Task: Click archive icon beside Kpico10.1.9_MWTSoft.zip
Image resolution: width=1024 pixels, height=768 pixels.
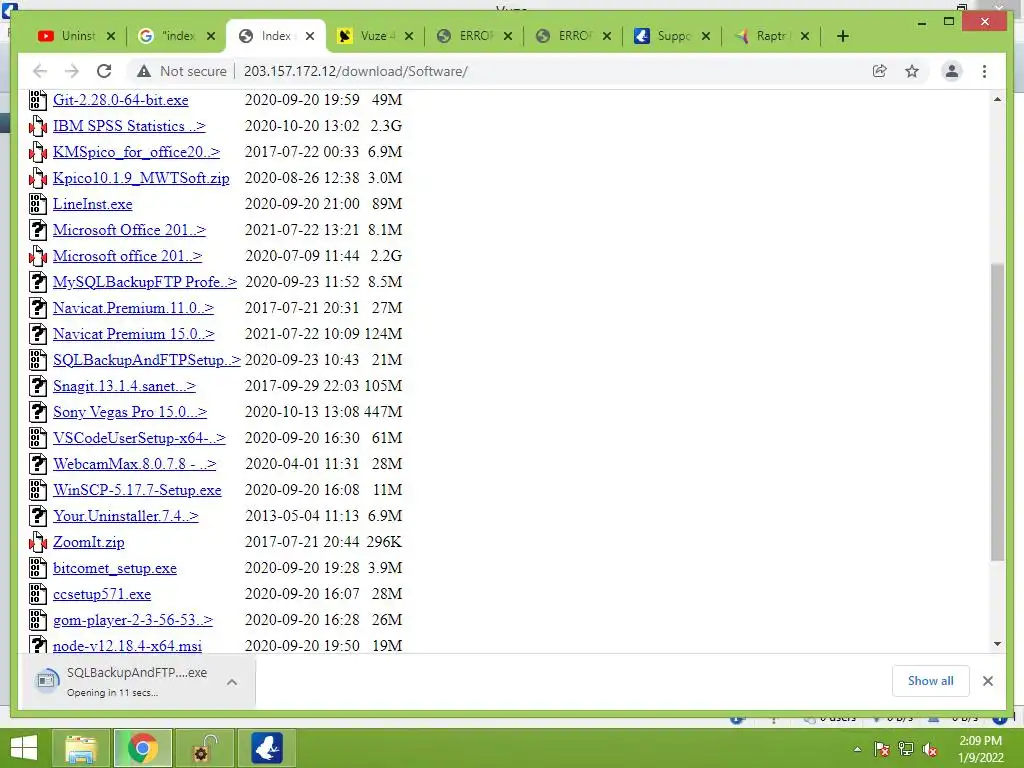Action: point(38,178)
